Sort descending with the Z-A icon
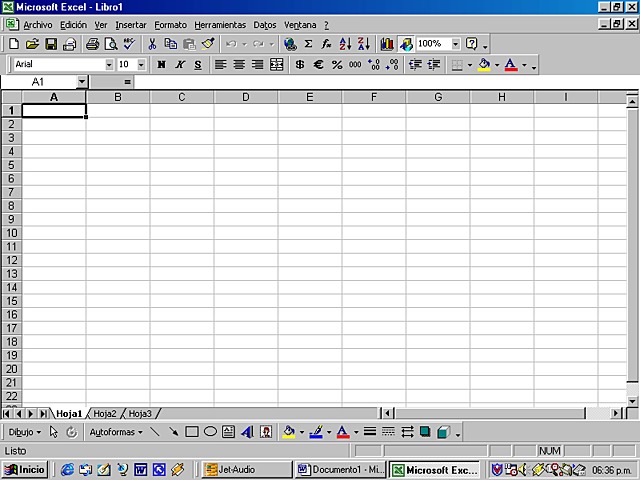This screenshot has width=640, height=480. click(x=364, y=44)
